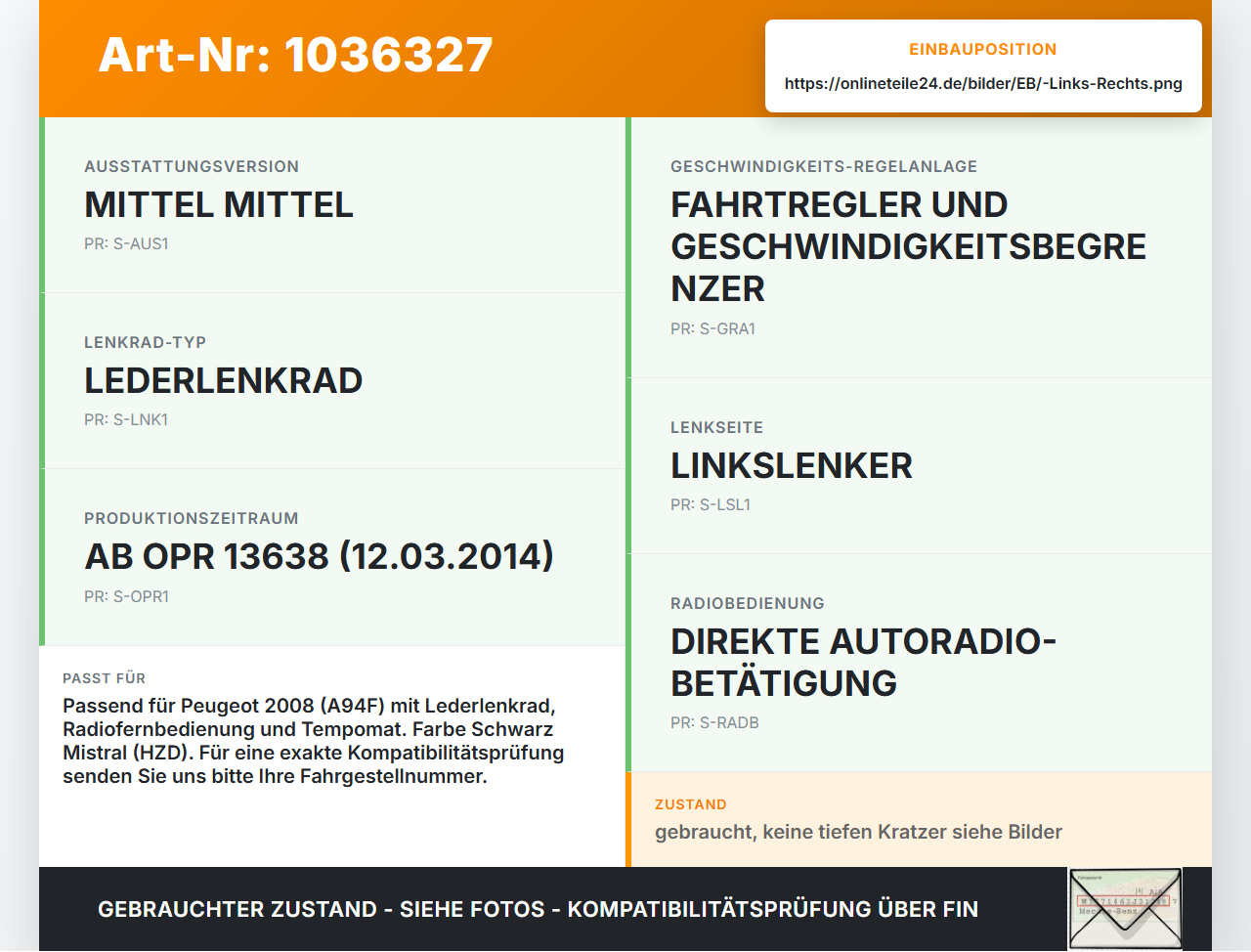Click the PRODUKTIONSZEITRAUM label
This screenshot has width=1251, height=952.
[192, 519]
